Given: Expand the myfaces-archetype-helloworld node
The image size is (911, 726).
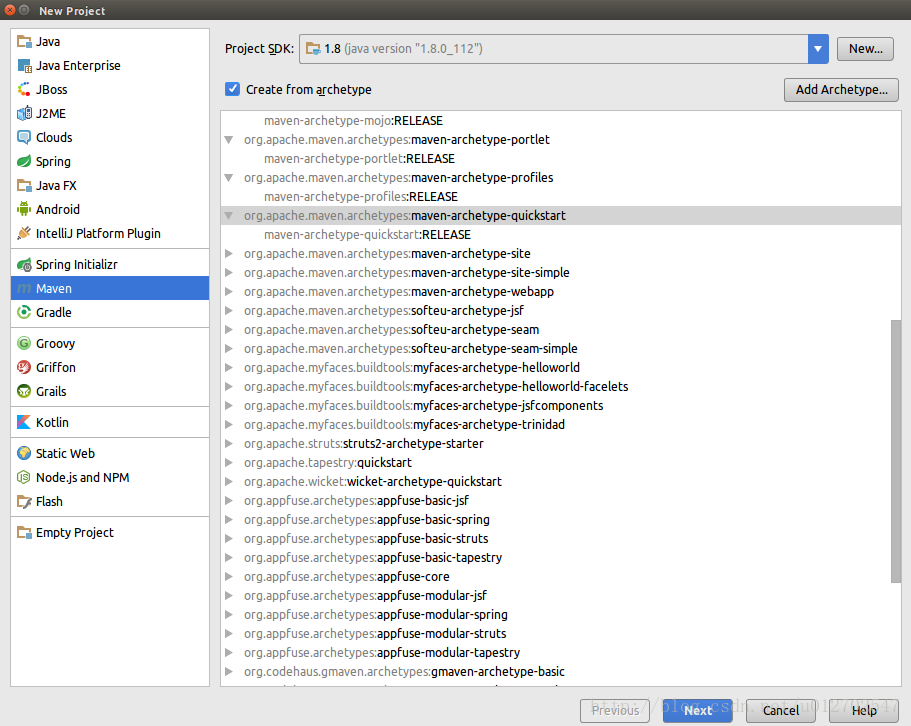Looking at the screenshot, I should 229,368.
